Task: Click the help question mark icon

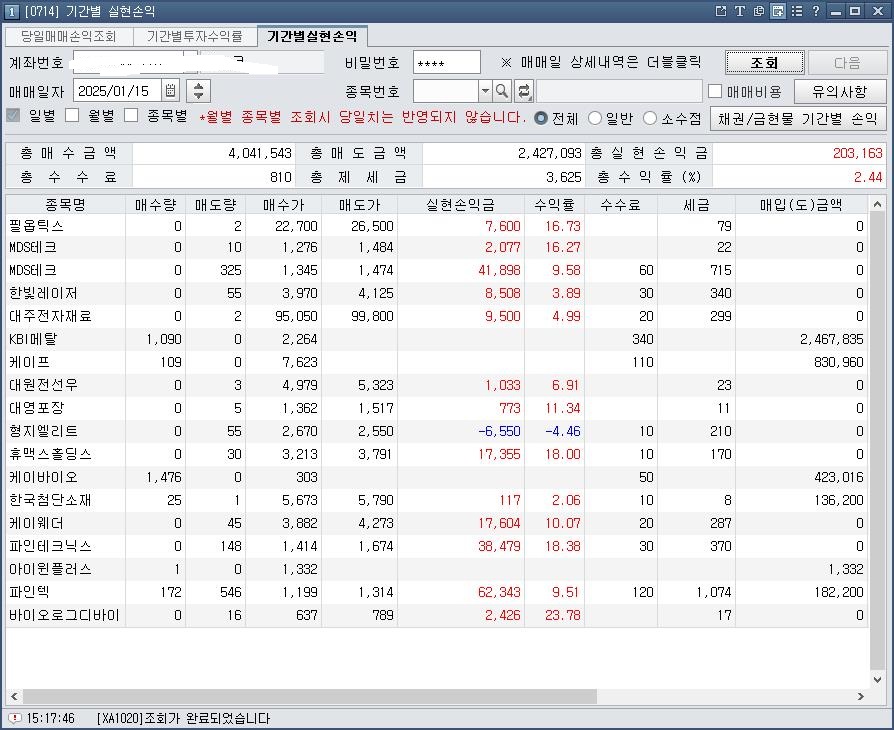Action: 816,11
